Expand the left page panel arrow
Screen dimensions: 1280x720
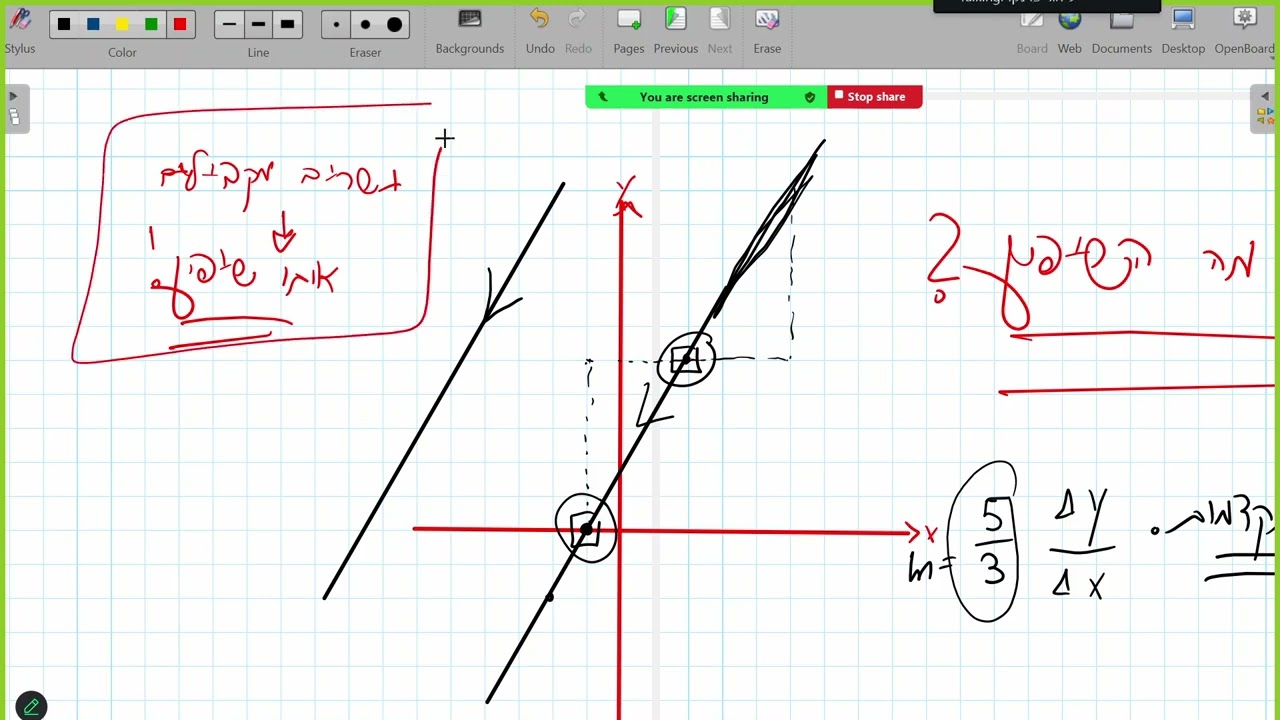13,96
